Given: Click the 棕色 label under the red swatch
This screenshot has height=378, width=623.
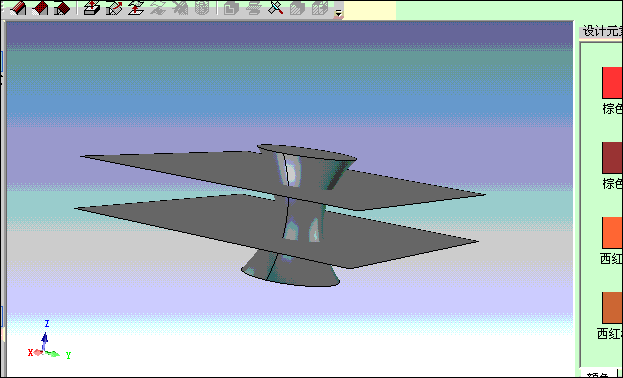Looking at the screenshot, I should pyautogui.click(x=613, y=109).
